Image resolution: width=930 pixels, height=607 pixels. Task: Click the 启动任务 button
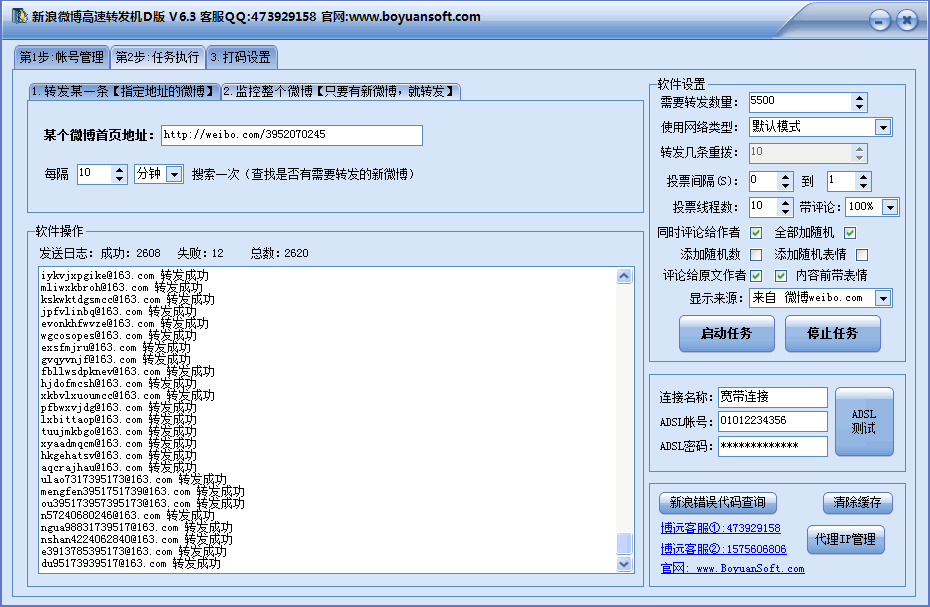(x=727, y=333)
